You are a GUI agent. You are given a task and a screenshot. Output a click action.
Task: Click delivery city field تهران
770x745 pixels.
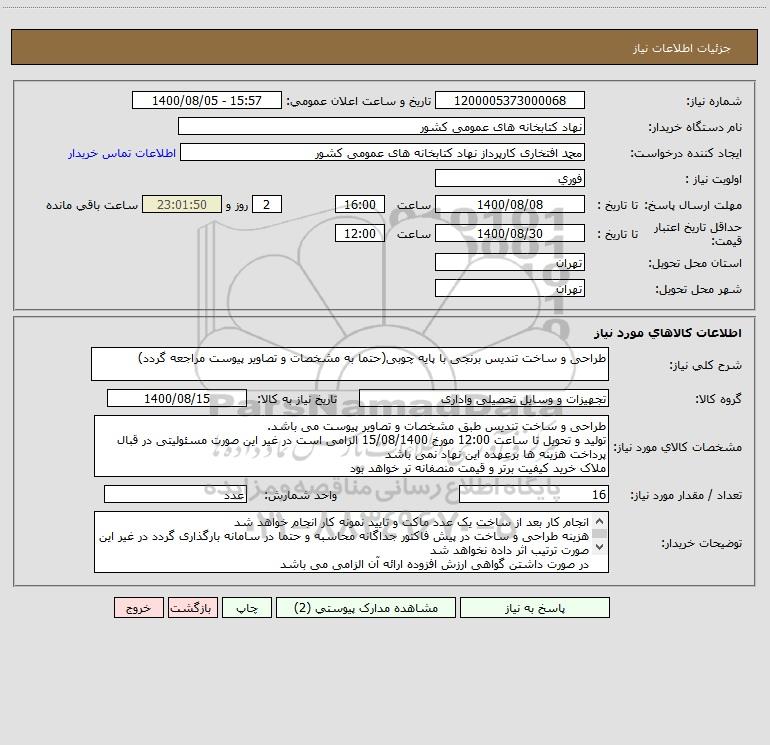[510, 288]
